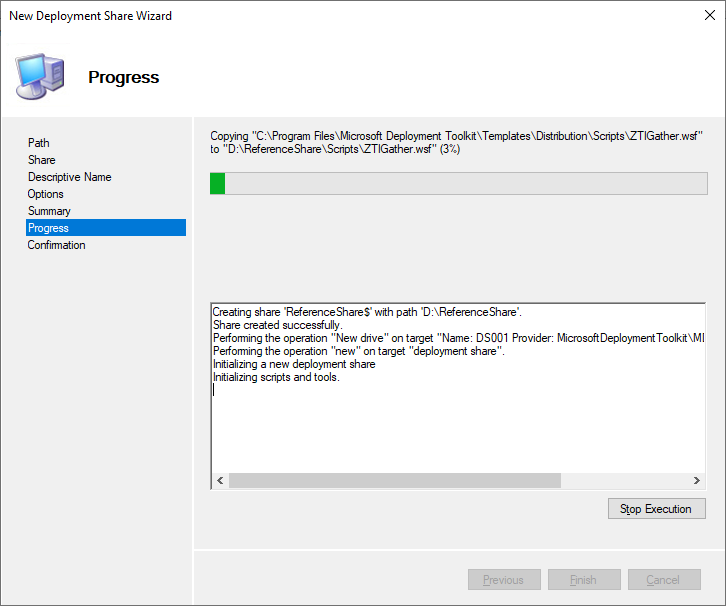Click the Copying ZTIGather.wsf status text

pyautogui.click(x=457, y=143)
